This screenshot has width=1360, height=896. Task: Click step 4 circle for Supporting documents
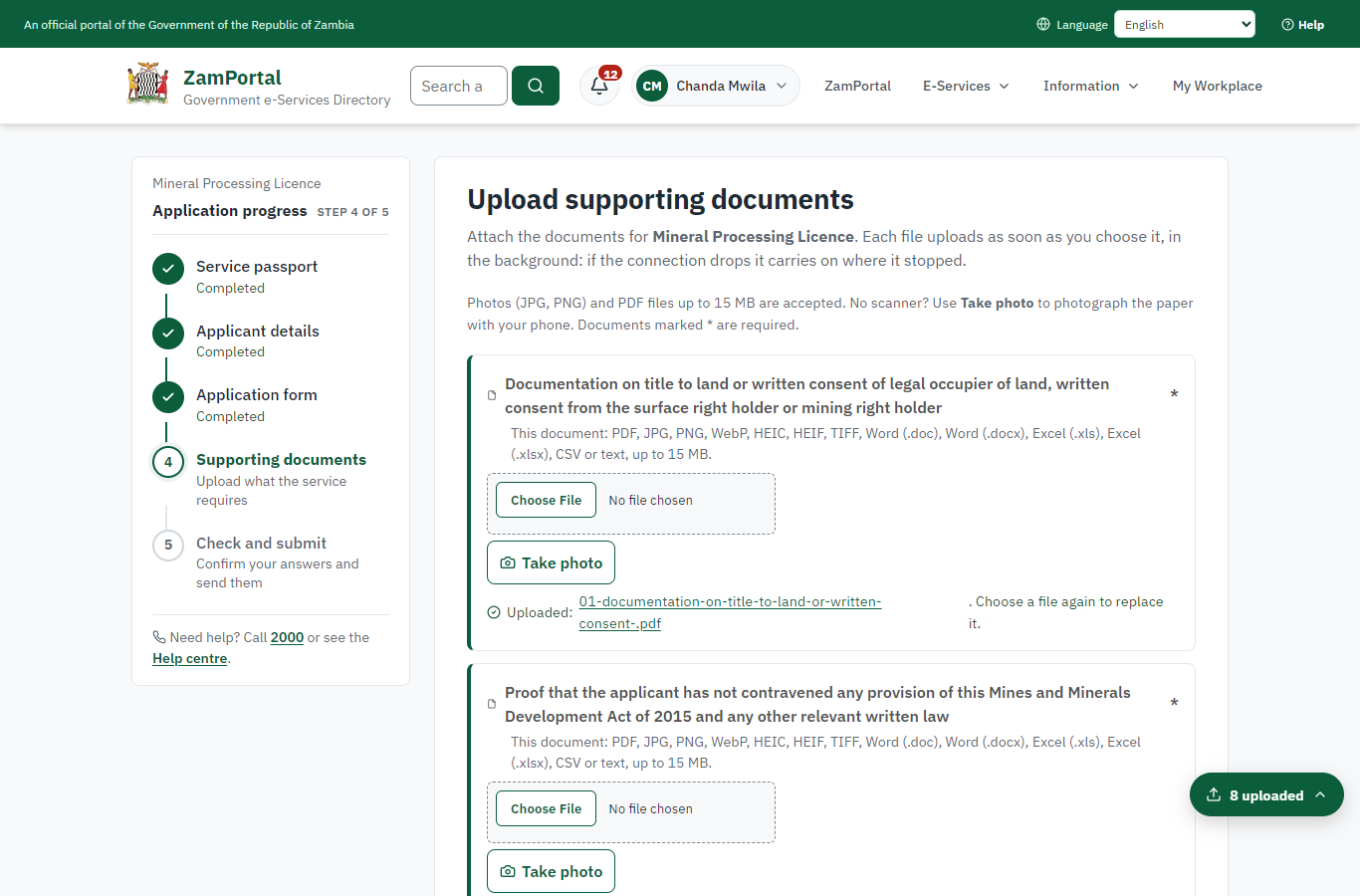168,462
